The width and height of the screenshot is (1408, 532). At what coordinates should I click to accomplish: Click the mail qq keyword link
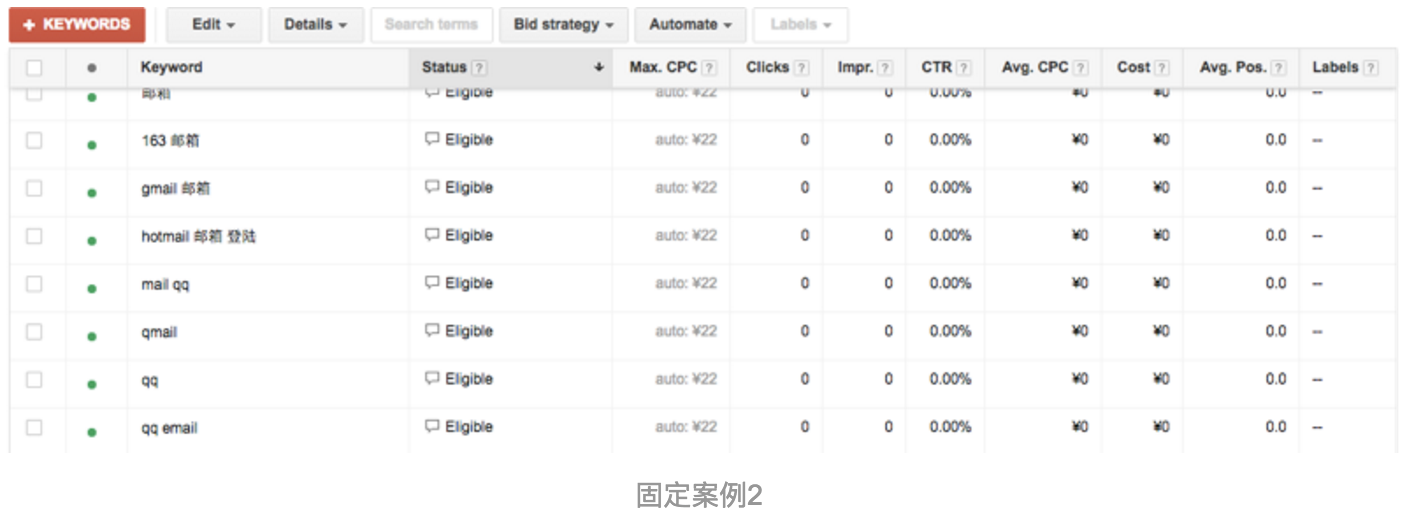[165, 285]
